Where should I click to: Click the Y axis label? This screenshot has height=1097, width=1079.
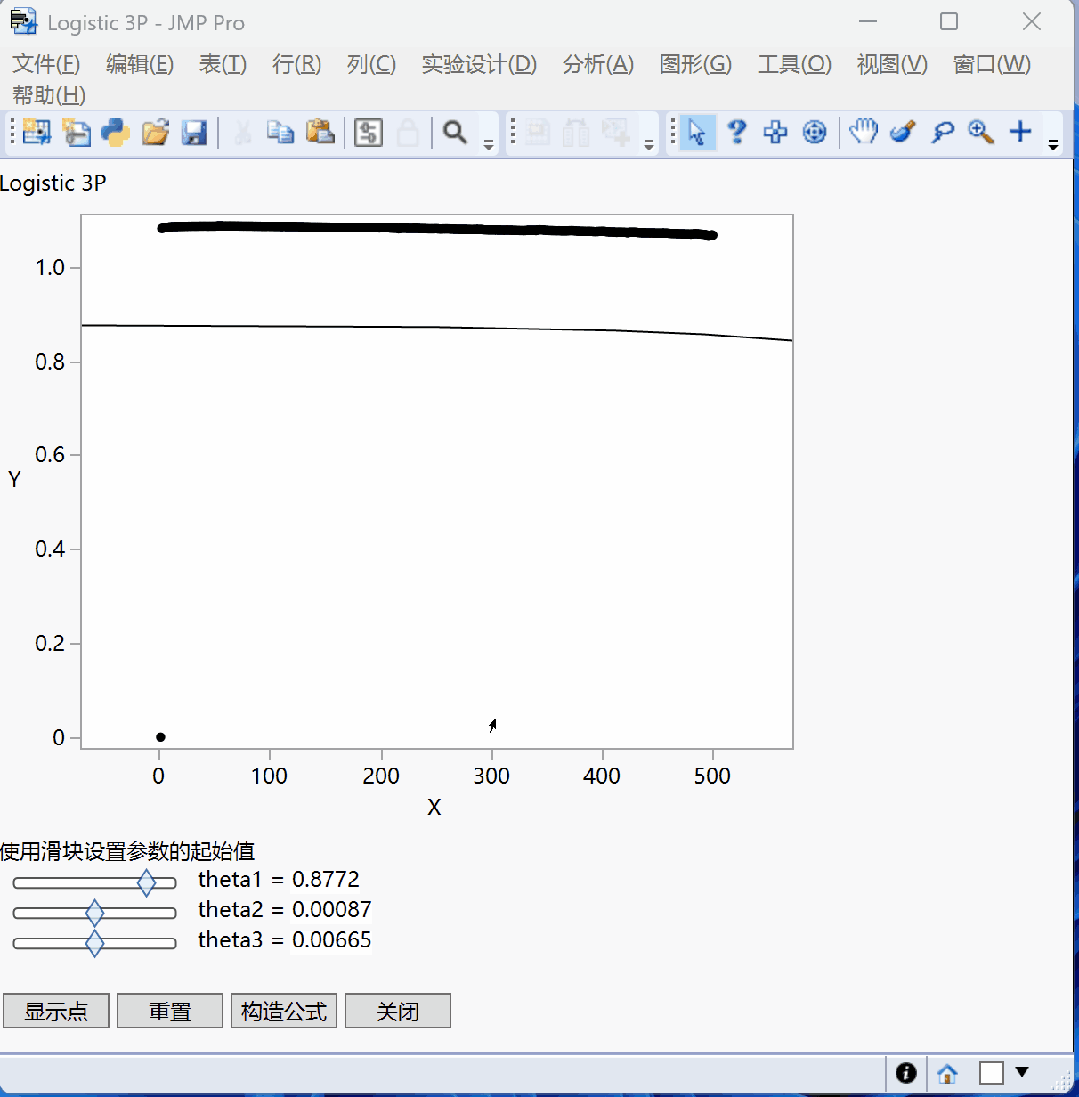pos(14,480)
